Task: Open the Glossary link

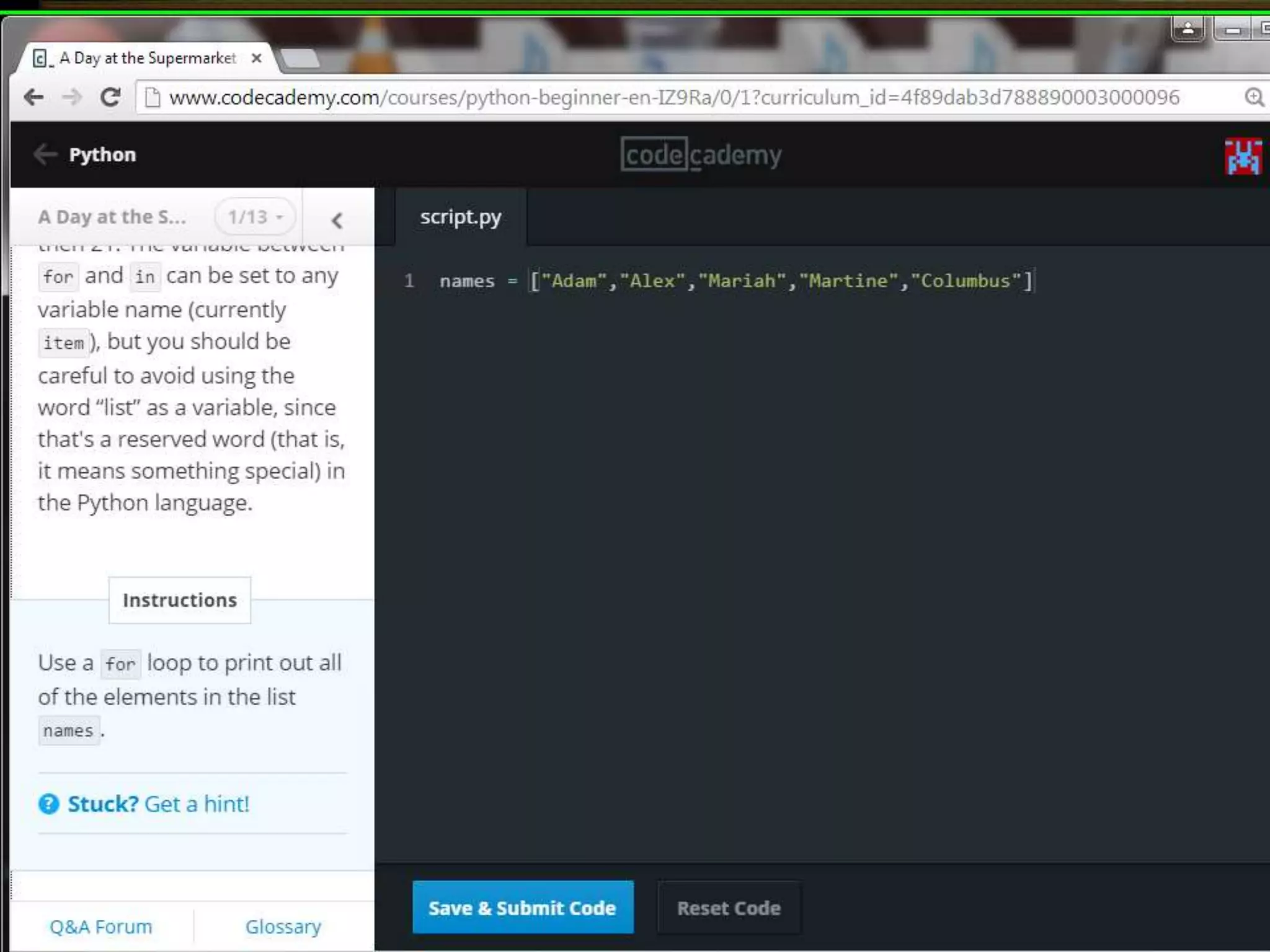Action: click(x=283, y=927)
